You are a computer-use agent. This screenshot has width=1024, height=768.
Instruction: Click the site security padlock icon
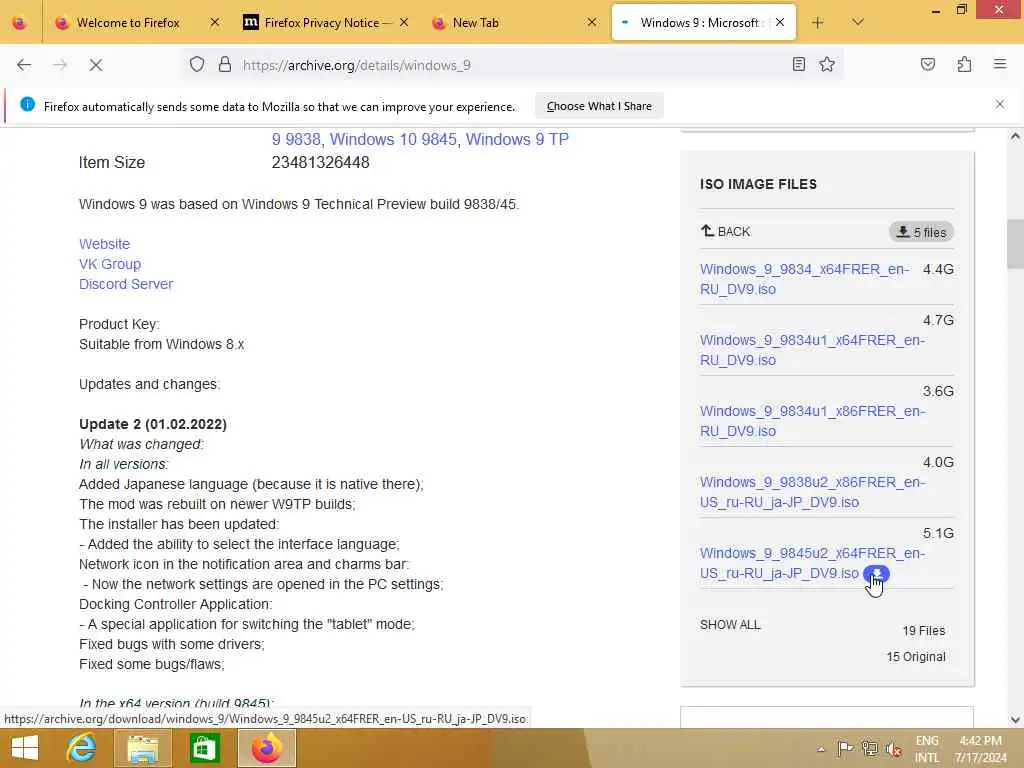225,65
